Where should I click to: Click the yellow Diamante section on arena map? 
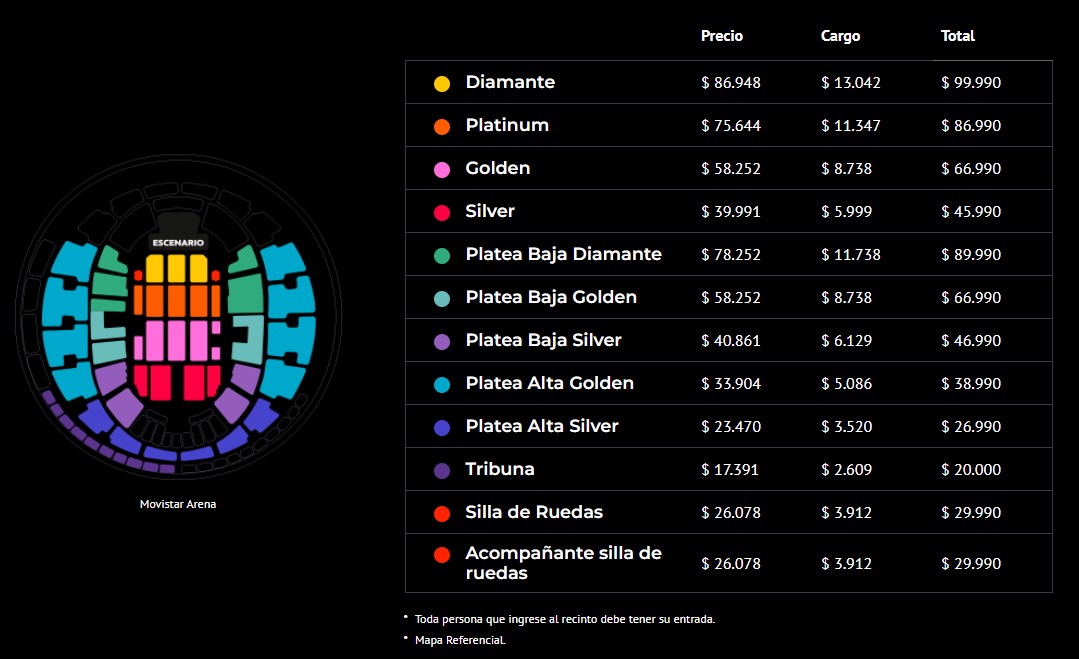pos(176,268)
